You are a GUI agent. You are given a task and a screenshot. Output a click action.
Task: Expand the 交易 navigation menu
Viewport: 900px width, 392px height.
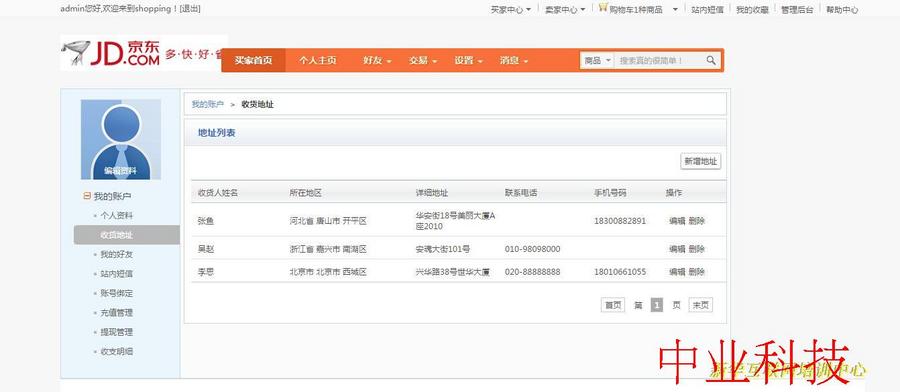pyautogui.click(x=423, y=60)
